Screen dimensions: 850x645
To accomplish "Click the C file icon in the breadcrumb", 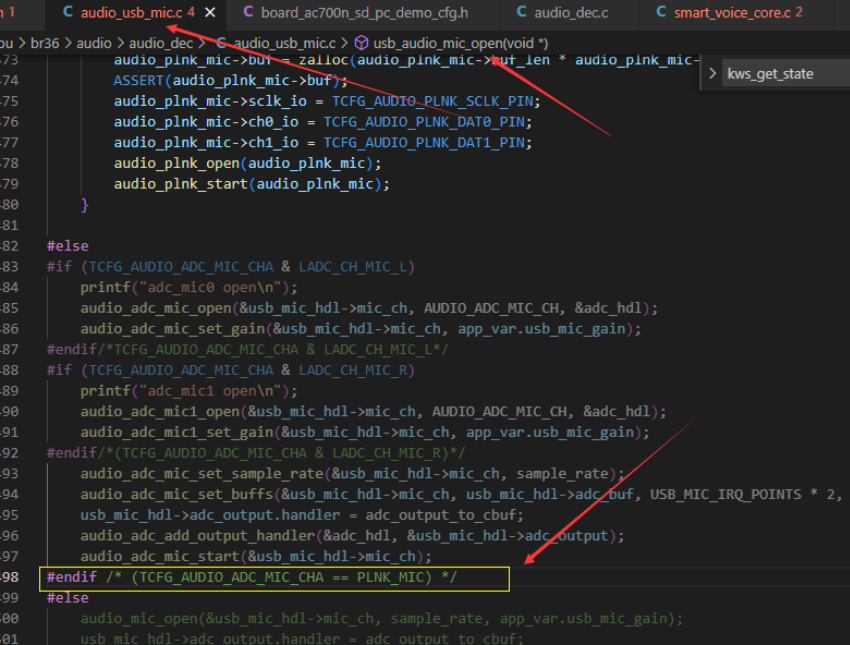I will (221, 43).
